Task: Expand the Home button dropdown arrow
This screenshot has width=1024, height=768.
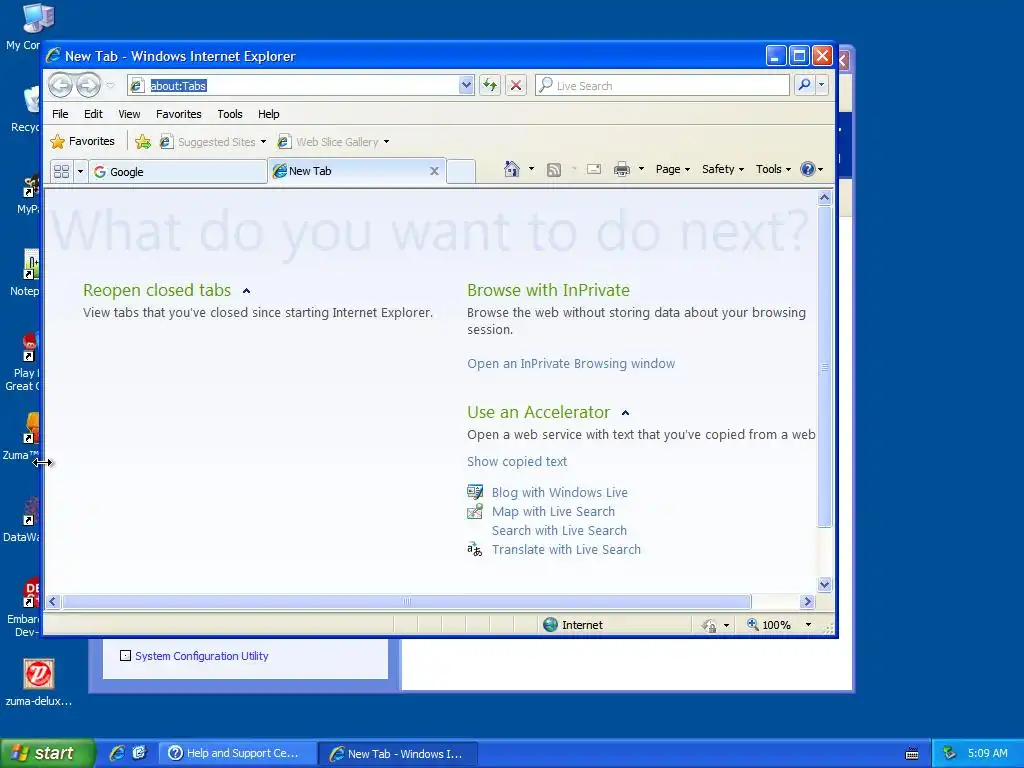Action: pos(532,169)
